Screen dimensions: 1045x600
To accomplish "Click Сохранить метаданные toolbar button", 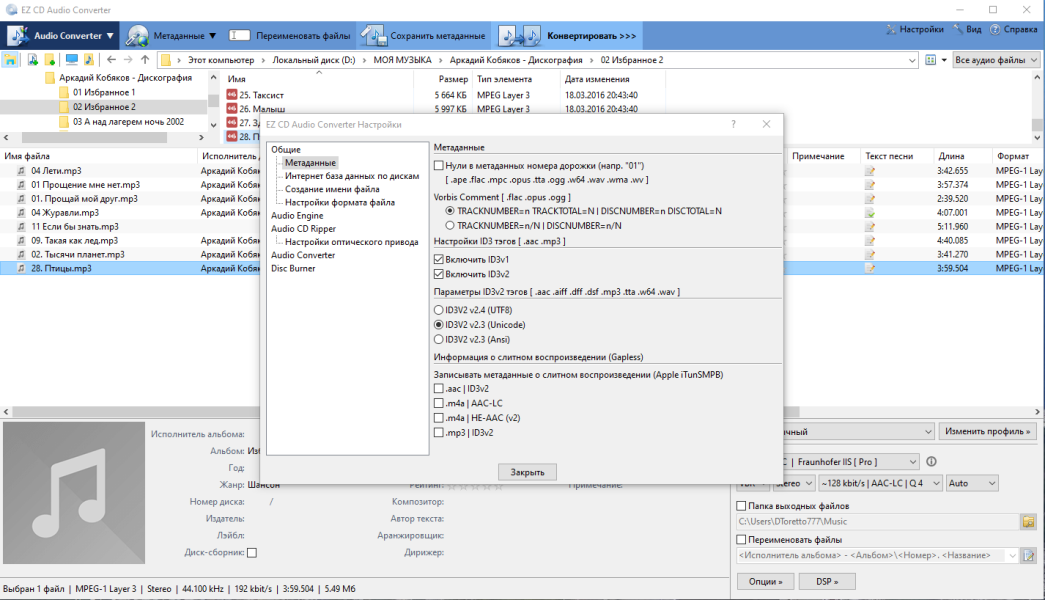I will [x=424, y=35].
